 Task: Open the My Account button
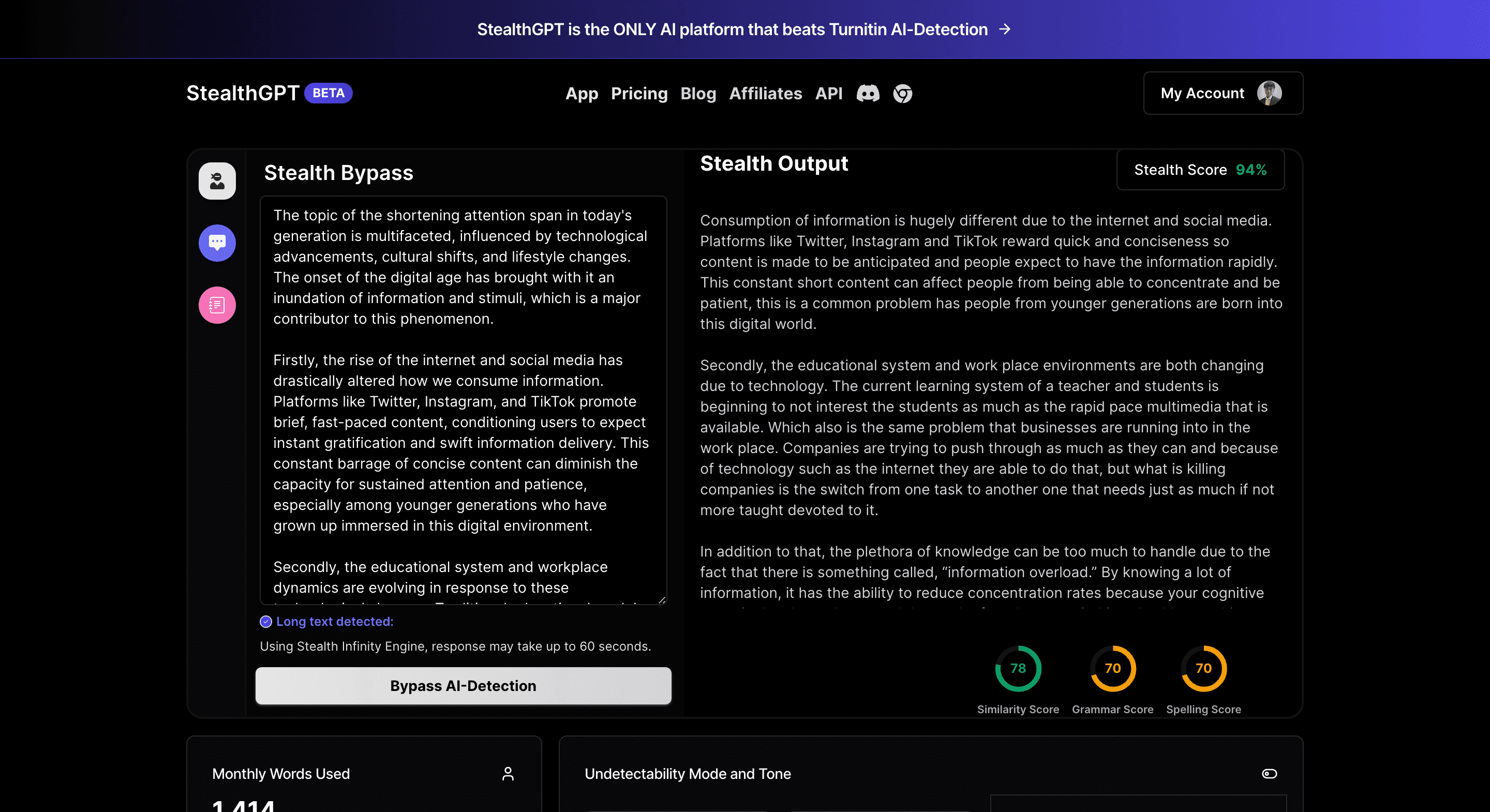click(1202, 93)
